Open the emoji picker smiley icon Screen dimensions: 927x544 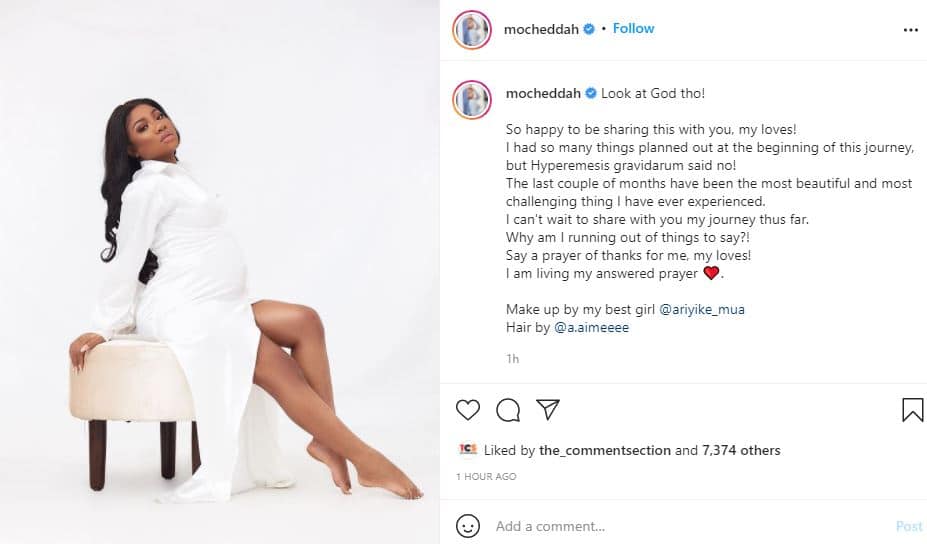[467, 526]
